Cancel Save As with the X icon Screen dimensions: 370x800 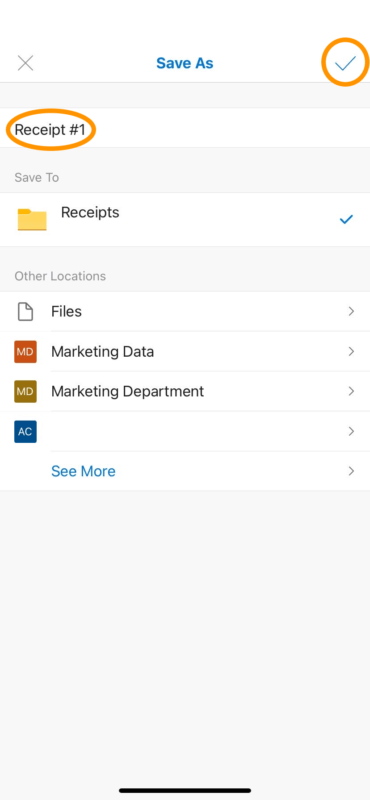click(25, 63)
